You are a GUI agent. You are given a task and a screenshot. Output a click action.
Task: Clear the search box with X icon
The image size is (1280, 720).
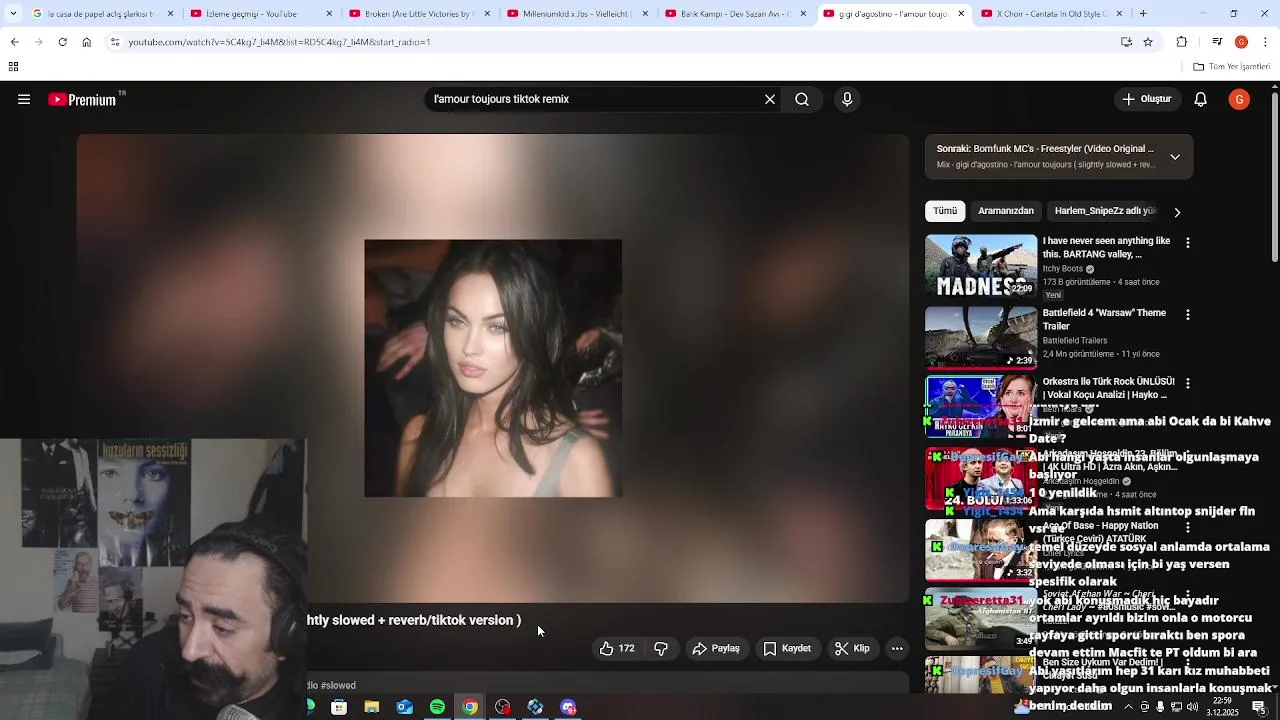(x=770, y=99)
